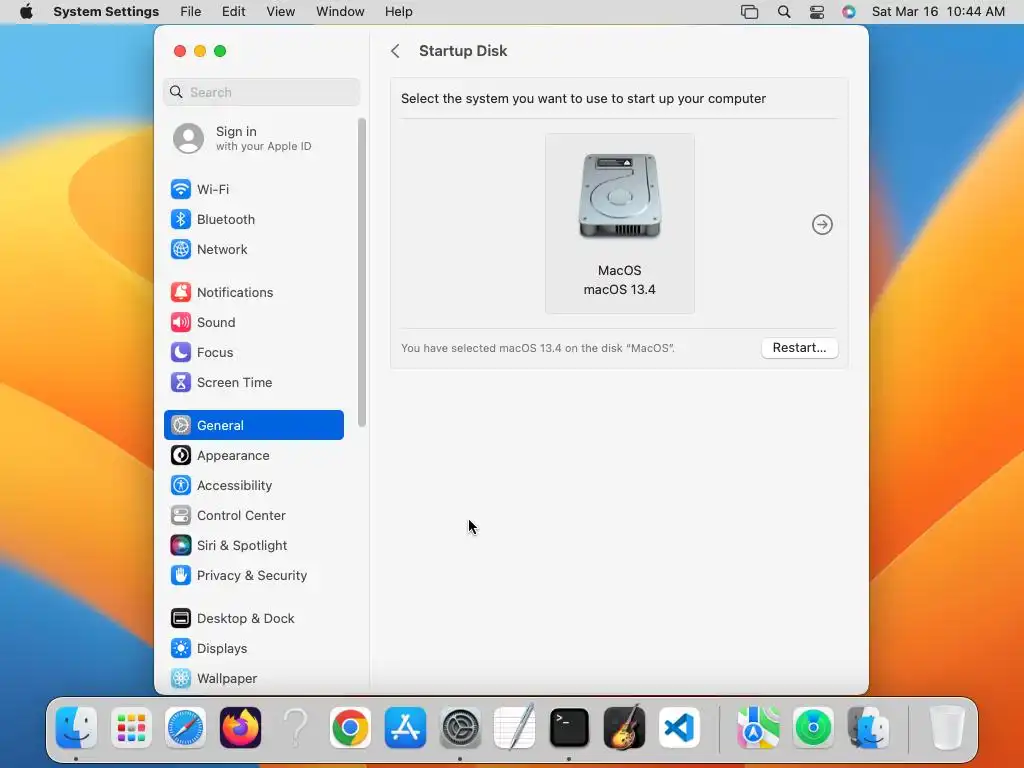
Task: Open App Store from the Dock
Action: click(405, 728)
